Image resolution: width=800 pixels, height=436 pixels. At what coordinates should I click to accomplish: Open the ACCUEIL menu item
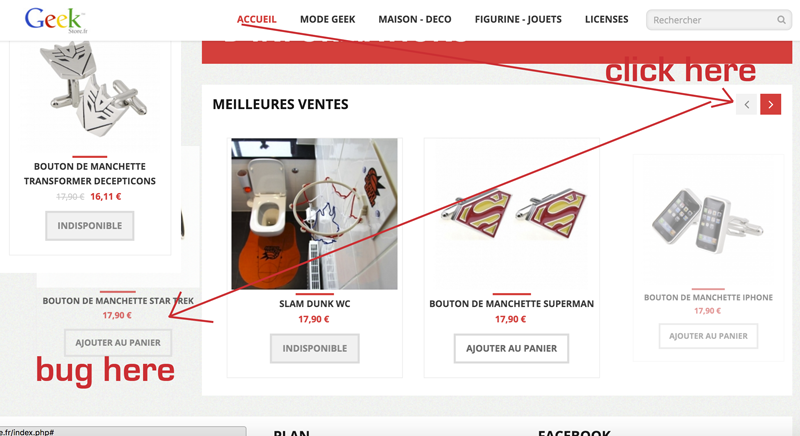click(x=257, y=19)
